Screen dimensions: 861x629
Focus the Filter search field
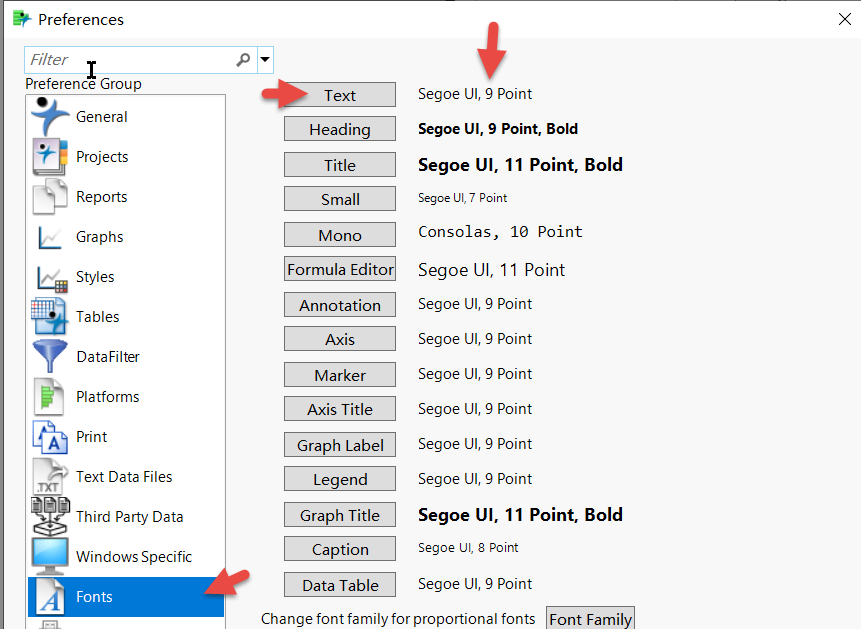pos(141,59)
